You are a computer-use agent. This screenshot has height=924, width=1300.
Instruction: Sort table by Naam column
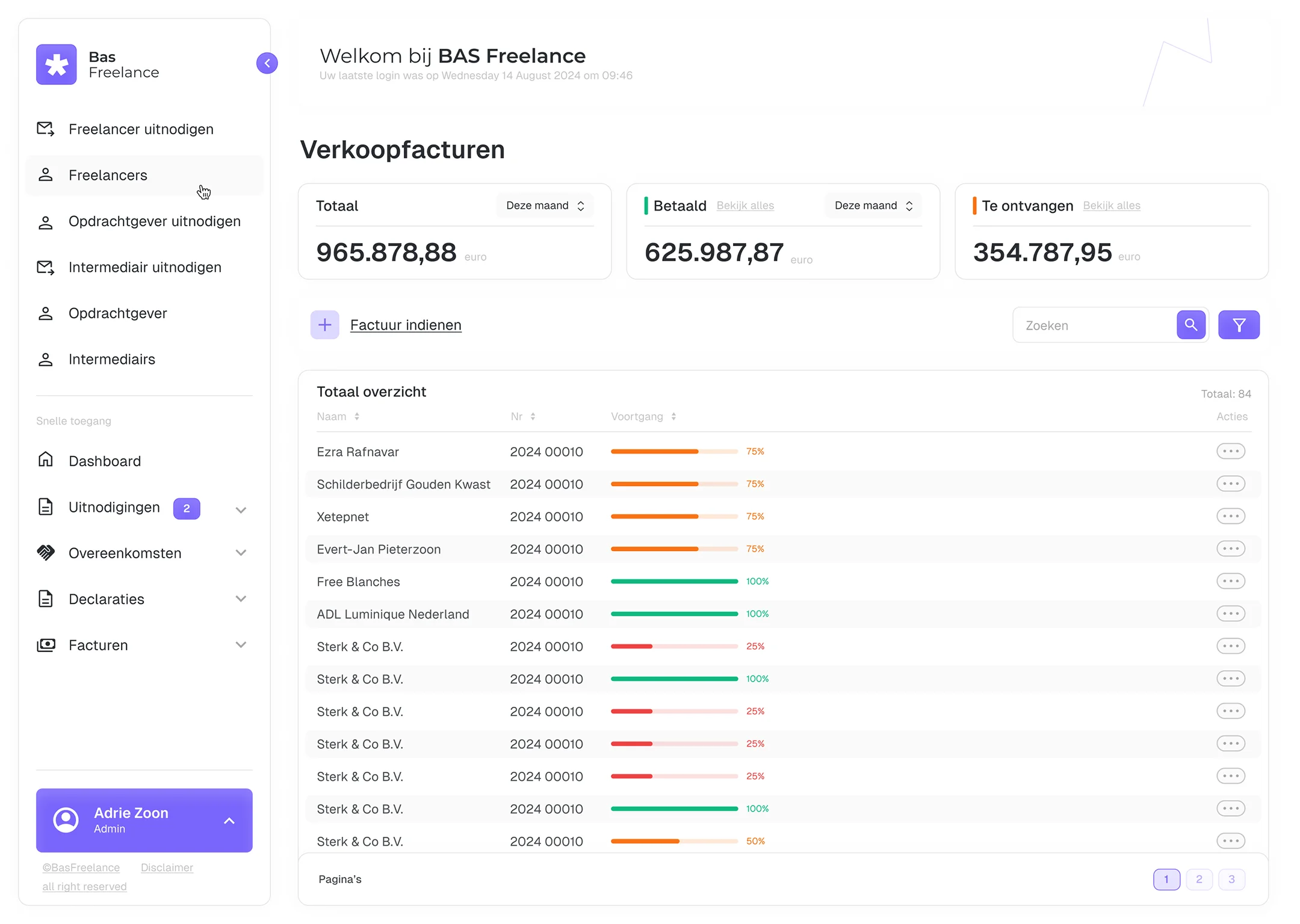[338, 416]
